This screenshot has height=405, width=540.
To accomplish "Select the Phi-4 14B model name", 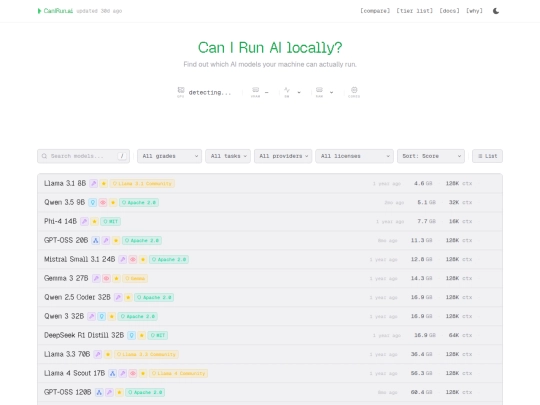I will (60, 221).
